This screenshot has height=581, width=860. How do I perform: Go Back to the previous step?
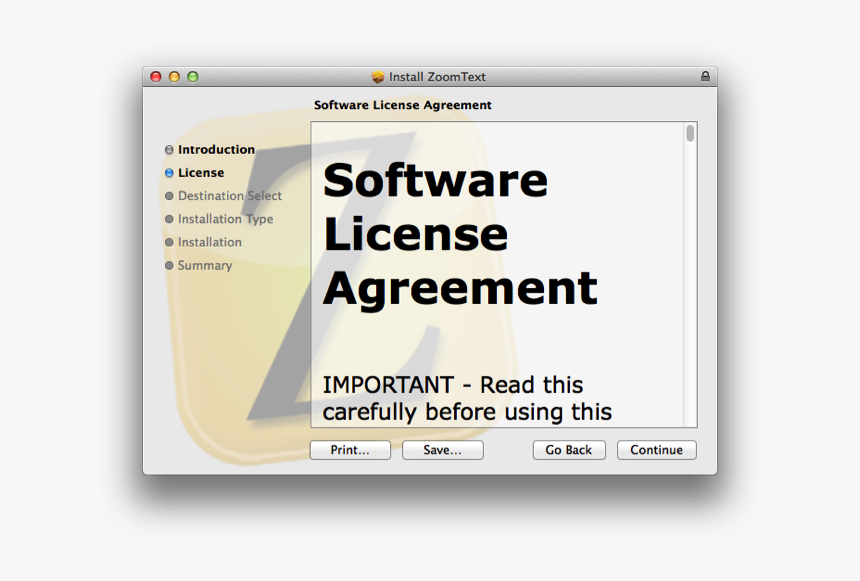(x=569, y=450)
